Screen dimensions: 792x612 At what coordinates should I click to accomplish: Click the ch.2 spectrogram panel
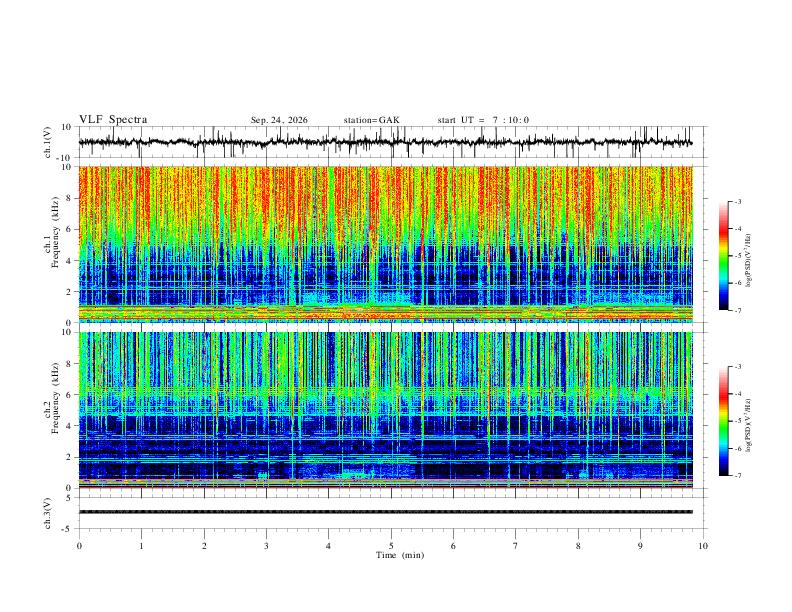tap(385, 410)
